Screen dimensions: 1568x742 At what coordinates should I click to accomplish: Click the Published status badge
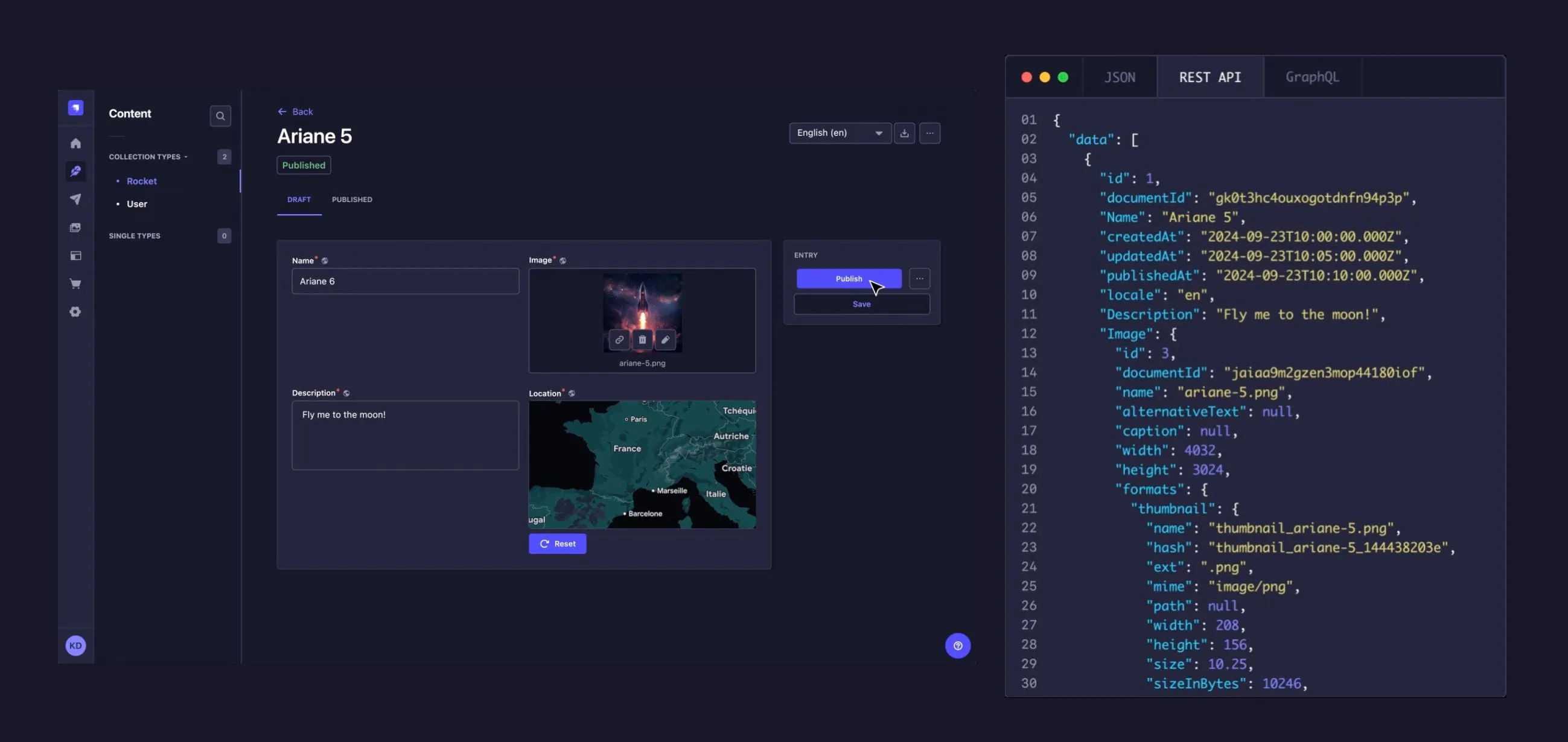[304, 165]
